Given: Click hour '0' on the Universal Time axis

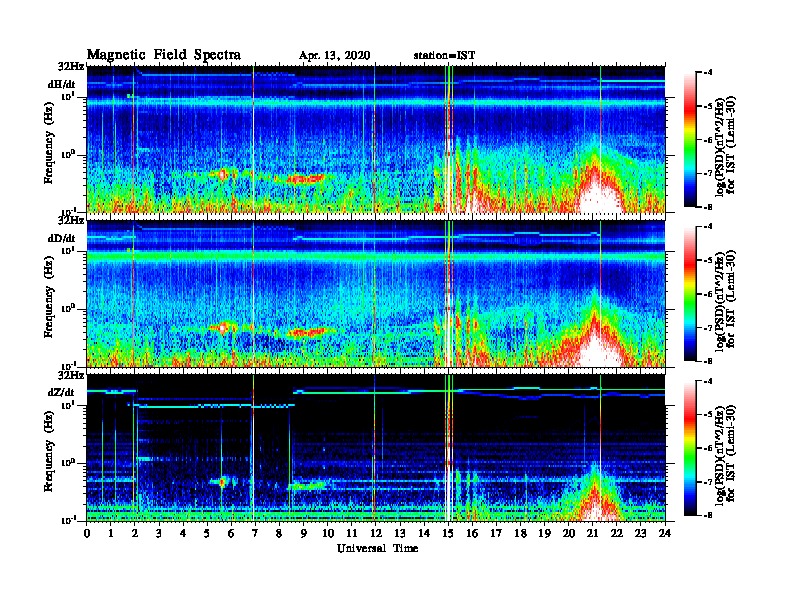Looking at the screenshot, I should click(87, 533).
